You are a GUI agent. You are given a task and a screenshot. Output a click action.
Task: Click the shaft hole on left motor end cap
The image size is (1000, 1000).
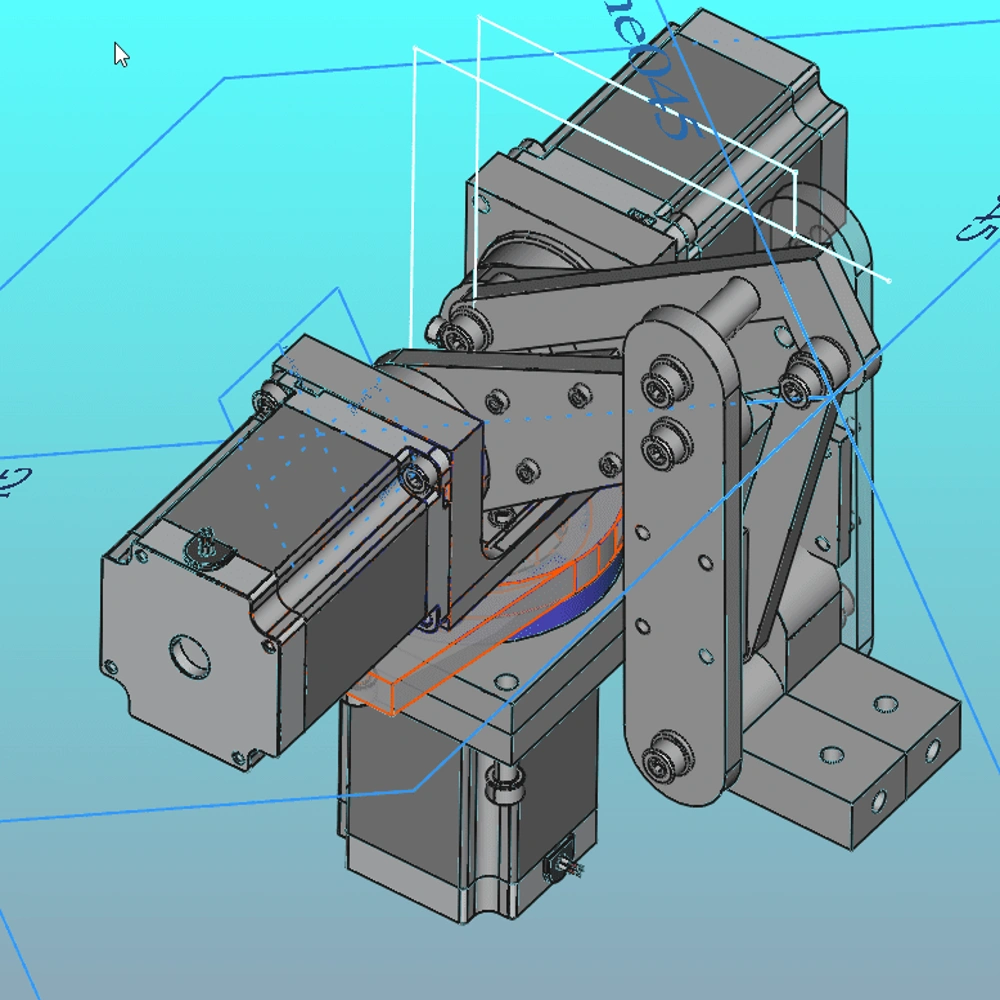tap(188, 658)
